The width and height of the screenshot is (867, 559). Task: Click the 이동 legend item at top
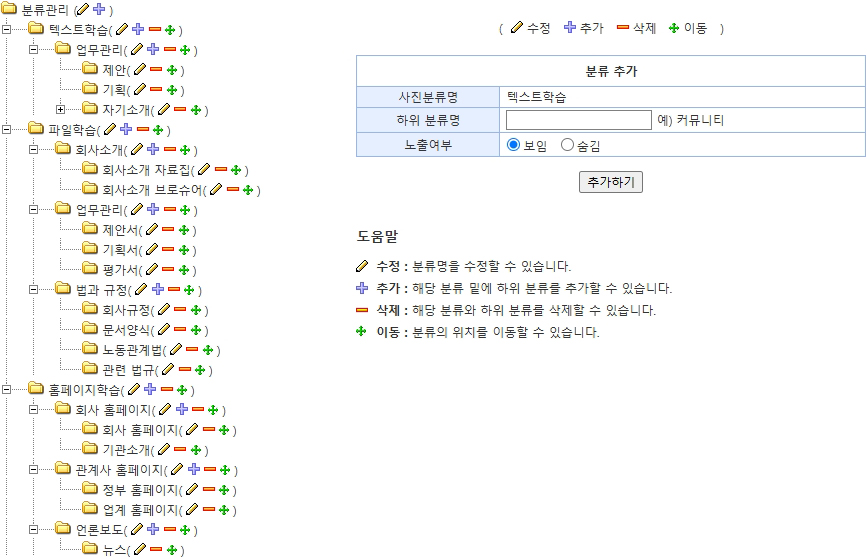coord(687,28)
